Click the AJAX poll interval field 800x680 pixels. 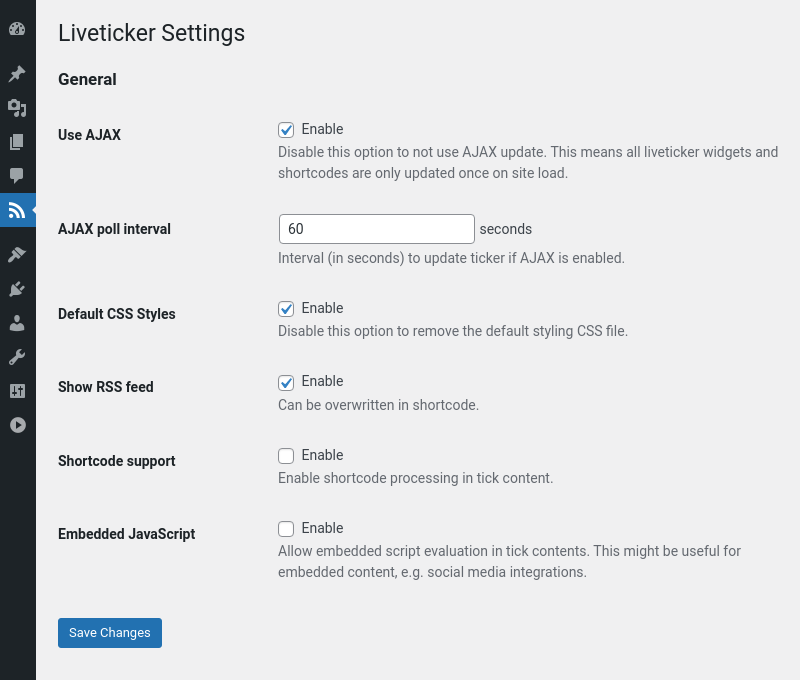[377, 229]
